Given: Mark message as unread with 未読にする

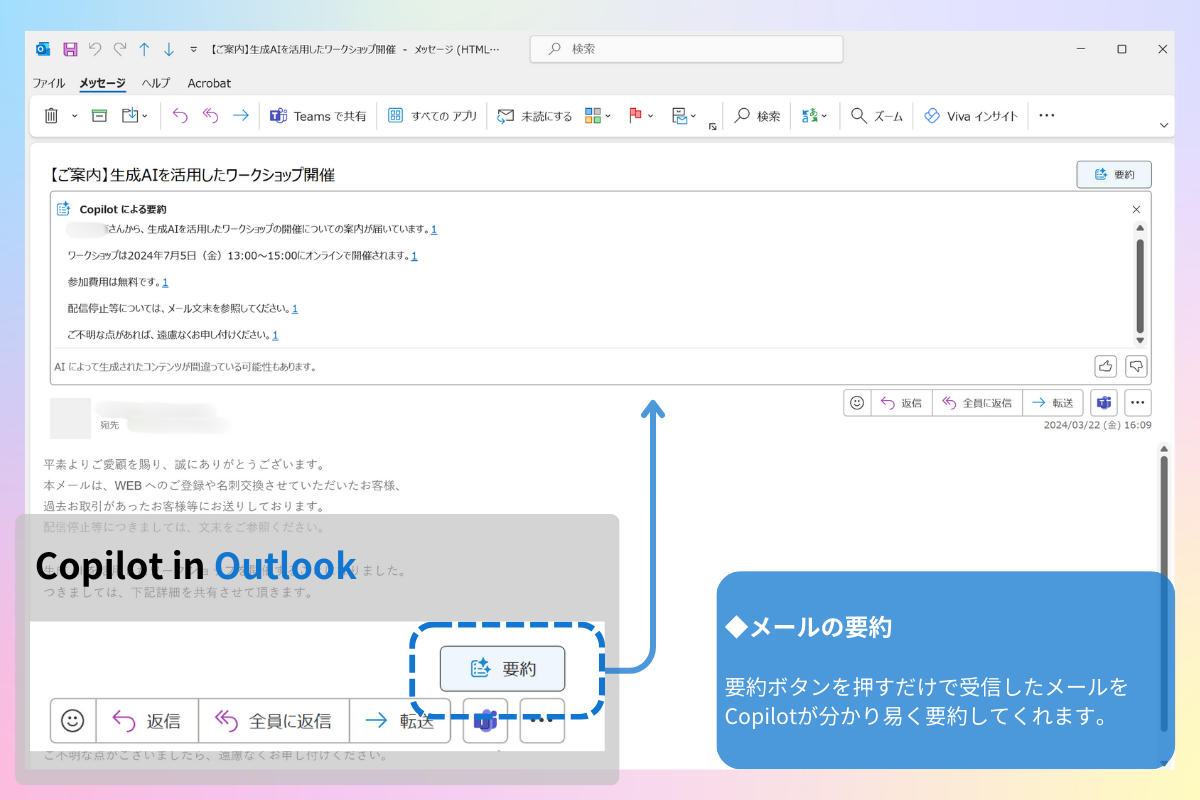Looking at the screenshot, I should (535, 116).
